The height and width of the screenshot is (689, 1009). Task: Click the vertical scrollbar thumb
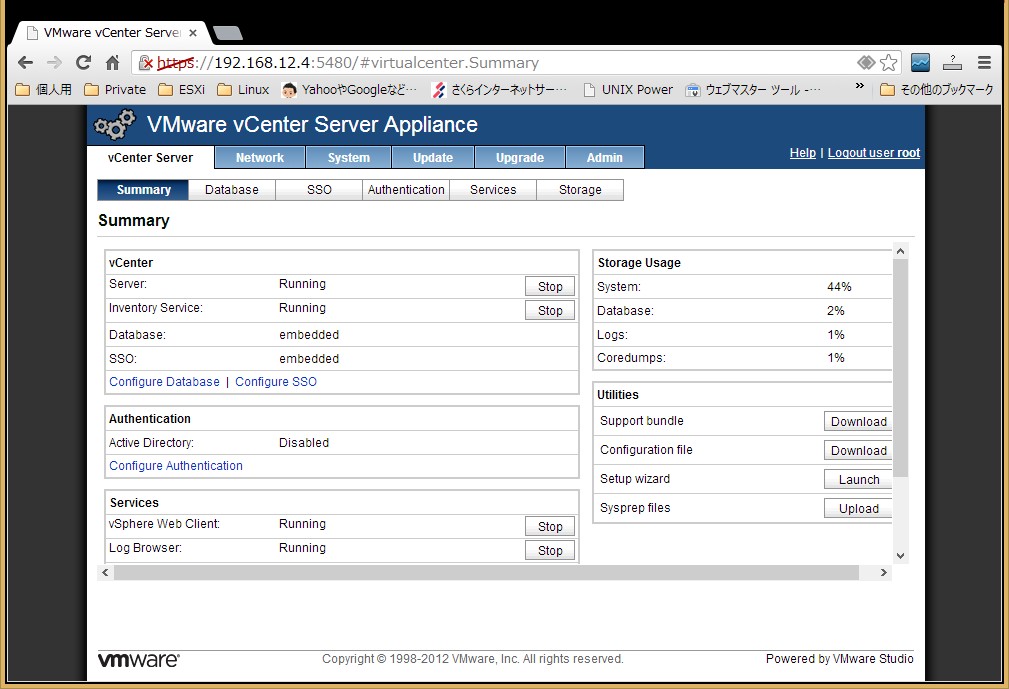coord(900,368)
